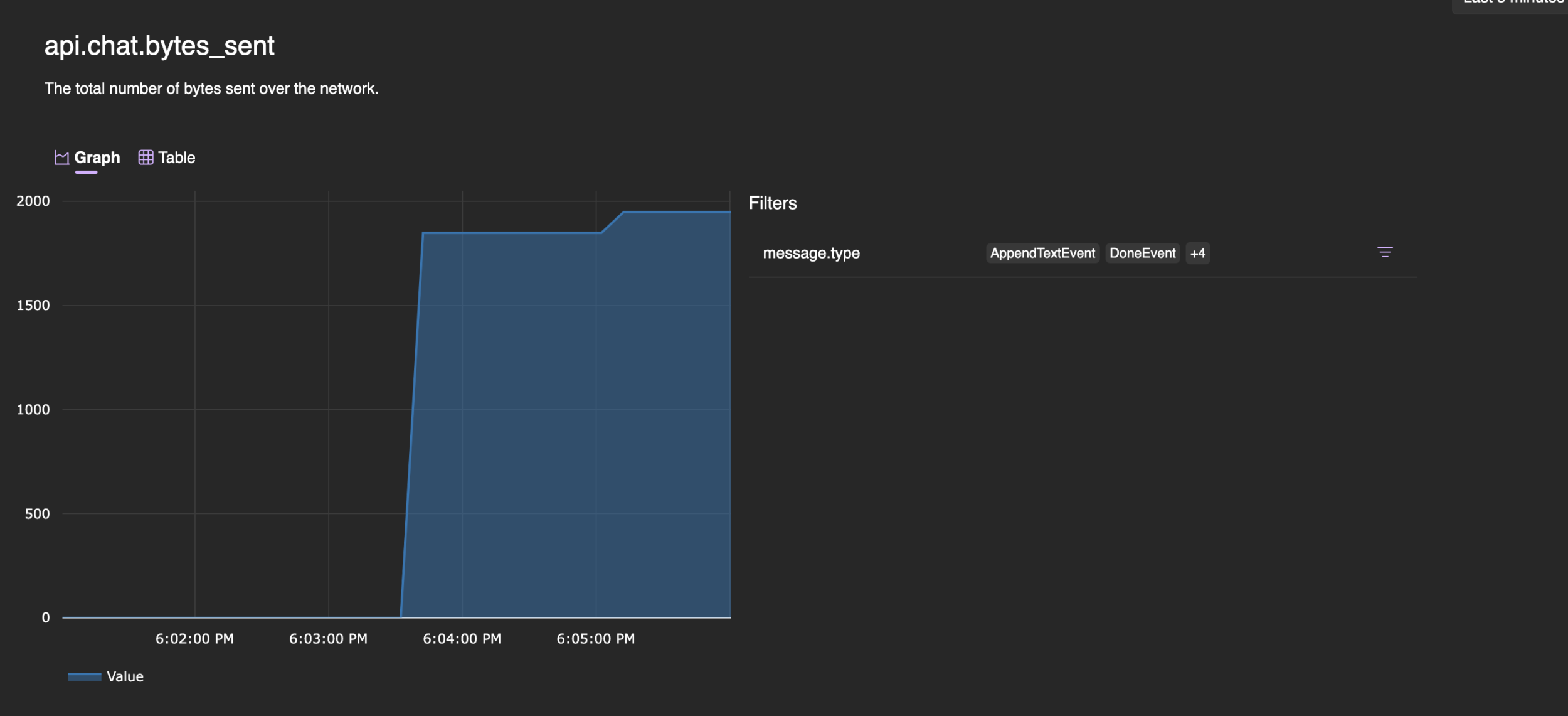Click the api.chat.bytes_sent metric title
The height and width of the screenshot is (716, 1568).
pyautogui.click(x=159, y=46)
